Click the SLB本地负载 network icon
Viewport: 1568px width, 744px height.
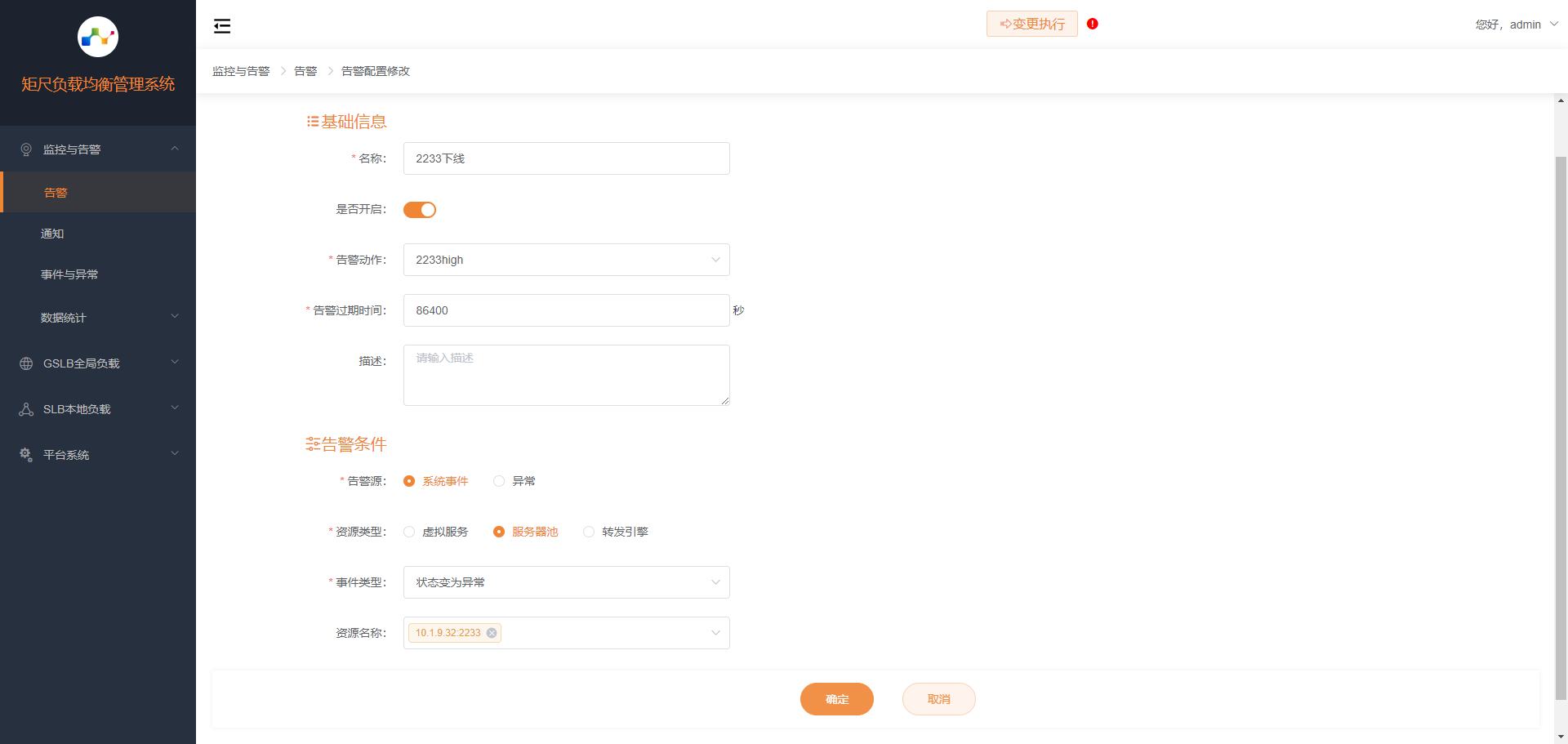tap(26, 409)
